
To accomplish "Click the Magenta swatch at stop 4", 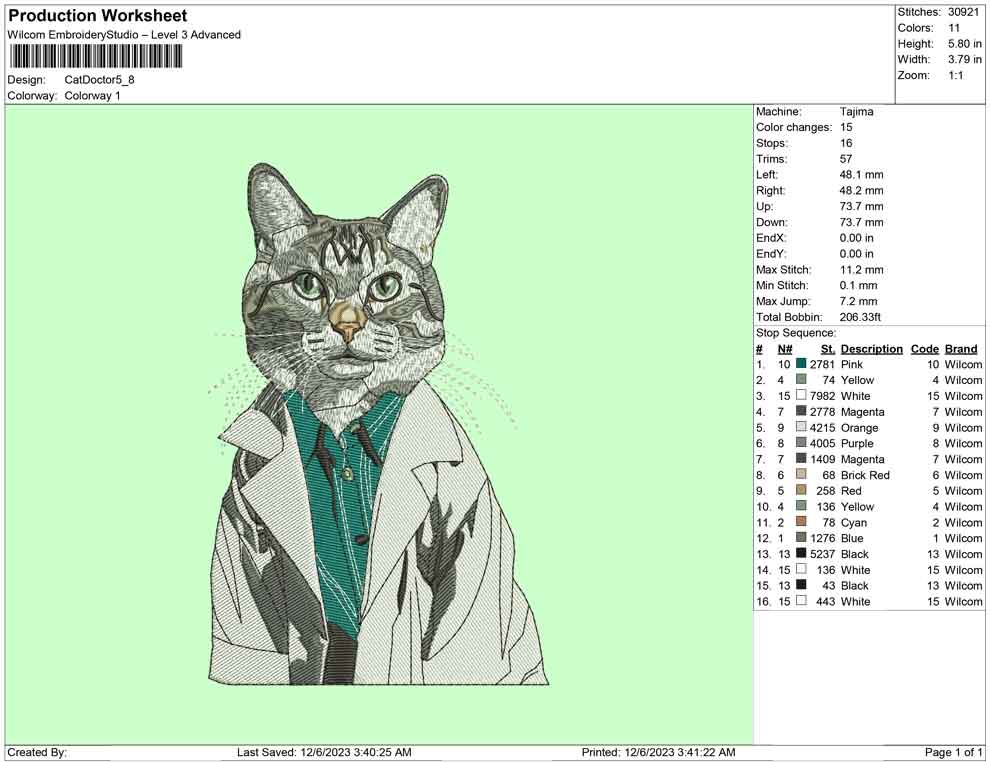I will point(800,411).
